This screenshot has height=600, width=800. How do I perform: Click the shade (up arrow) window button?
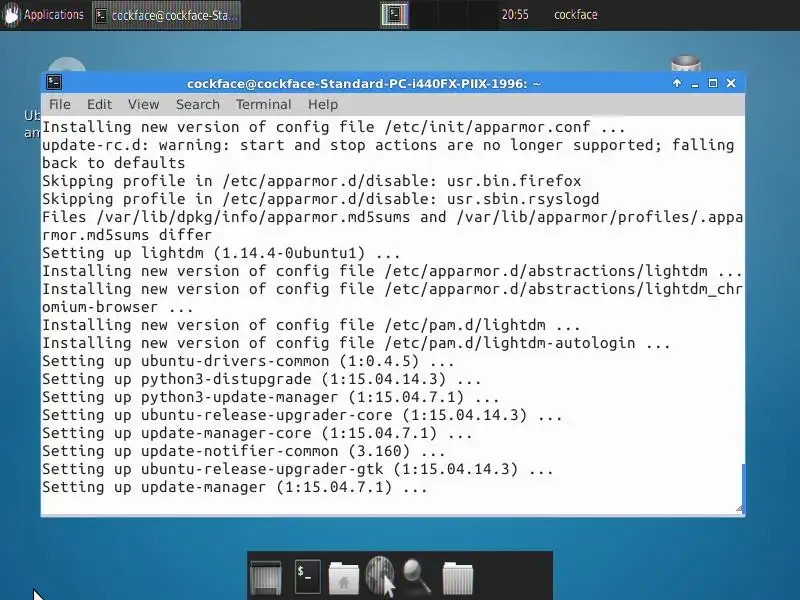[677, 83]
